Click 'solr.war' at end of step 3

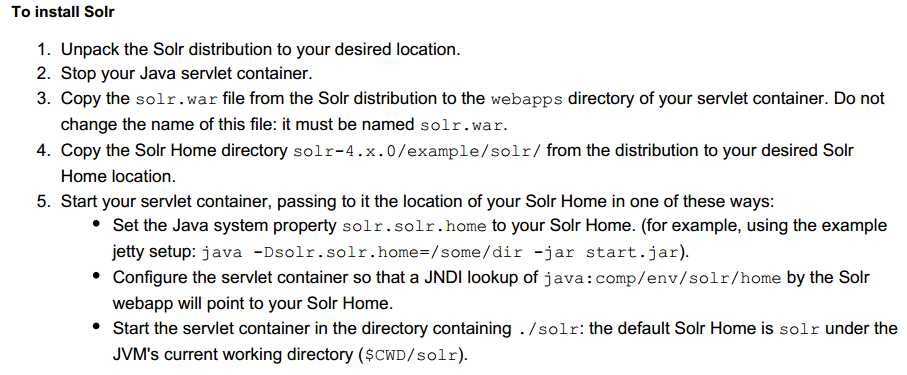(x=462, y=125)
